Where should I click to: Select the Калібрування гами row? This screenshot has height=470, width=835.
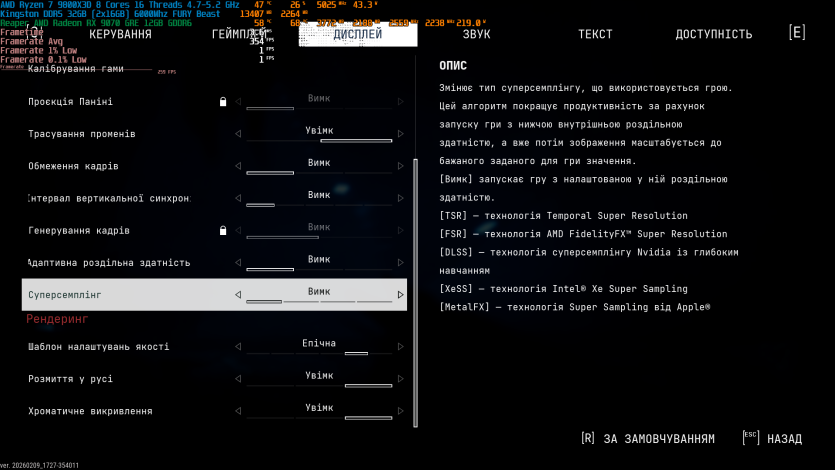coord(76,69)
